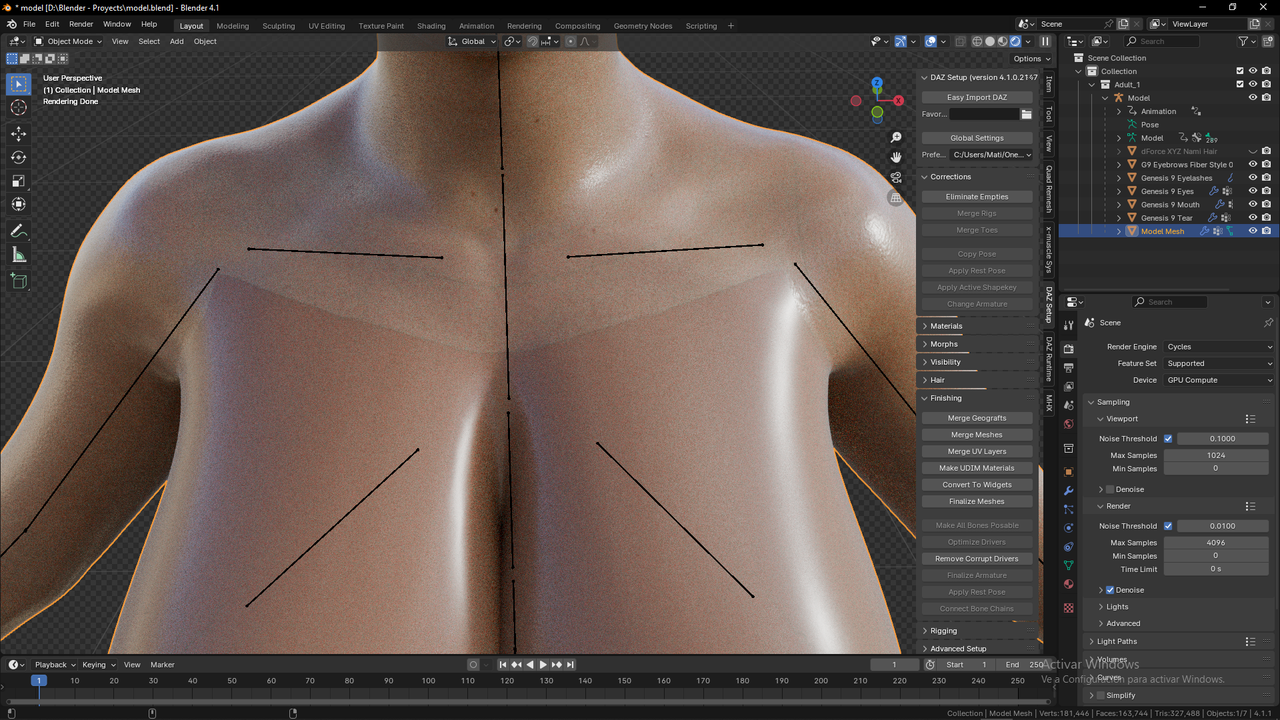Viewport: 1280px width, 720px height.
Task: Open the Object Mode dropdown
Action: [68, 41]
